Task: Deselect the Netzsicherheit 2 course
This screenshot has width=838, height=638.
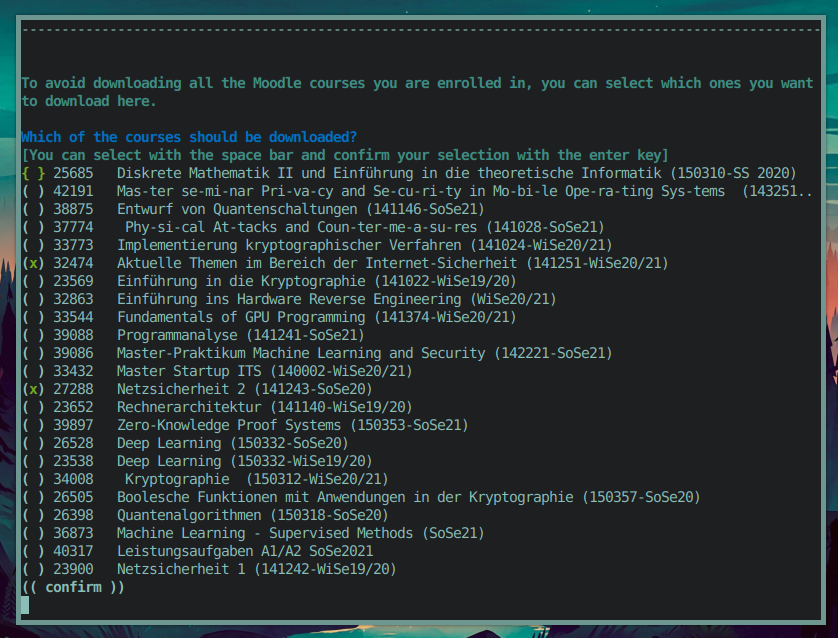Action: click(29, 389)
